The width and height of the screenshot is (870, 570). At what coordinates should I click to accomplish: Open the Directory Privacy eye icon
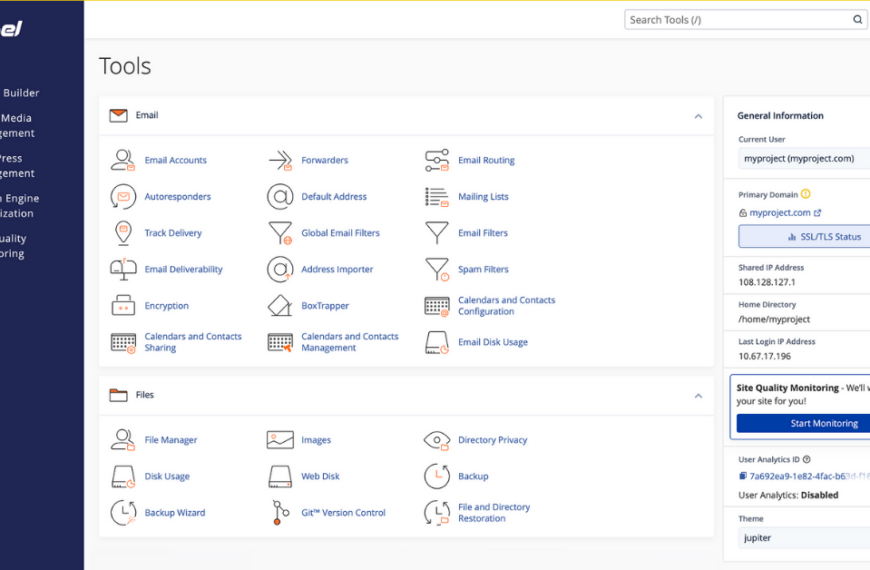(x=437, y=440)
